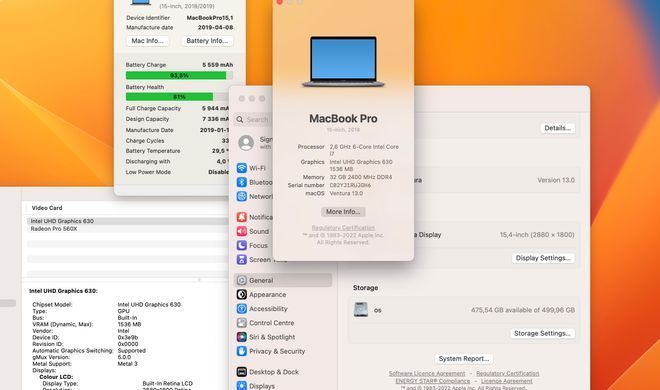Select Radeon Pro 560X video card row

(x=128, y=228)
